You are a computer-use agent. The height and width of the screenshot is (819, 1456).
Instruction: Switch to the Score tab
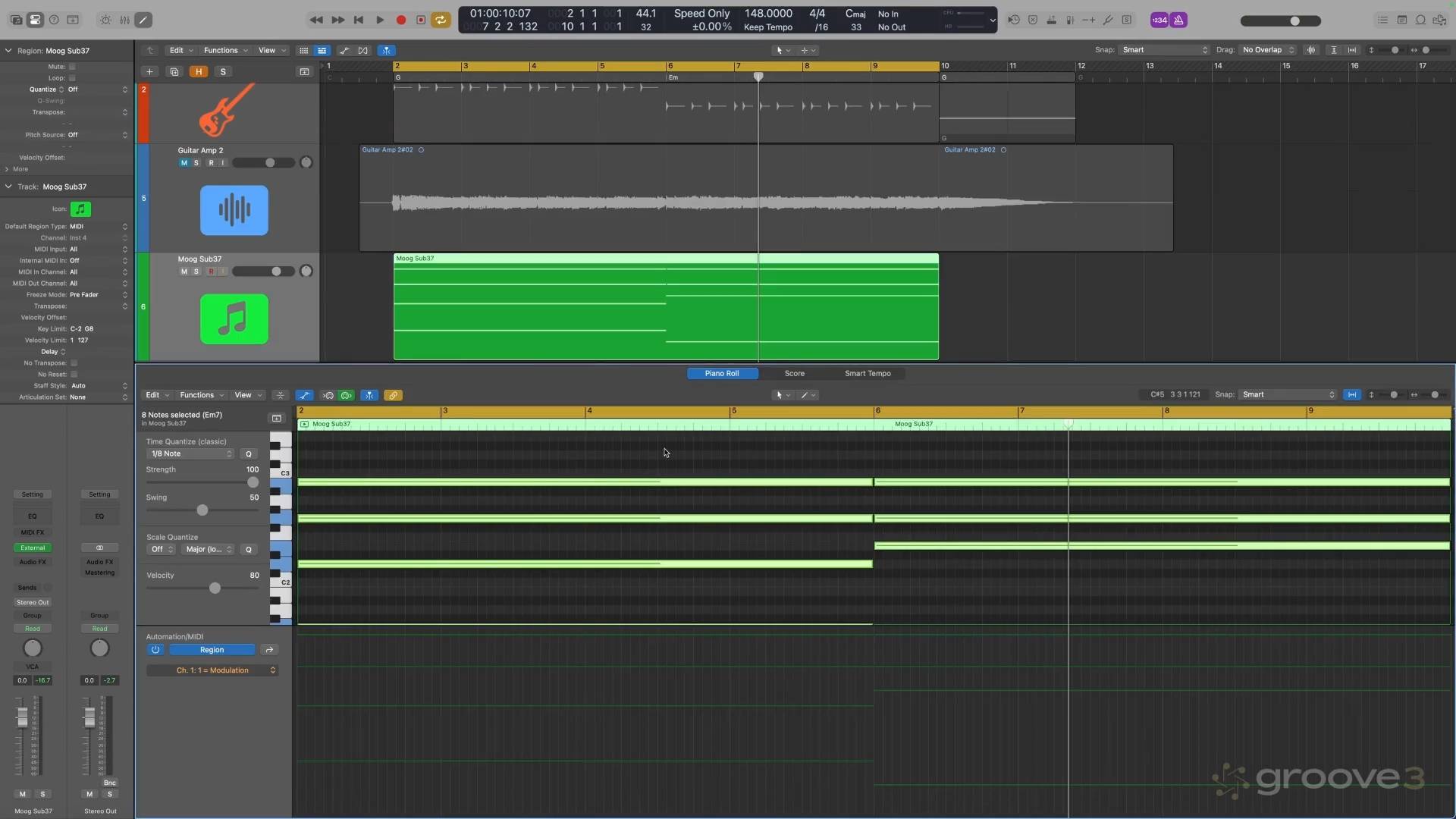click(794, 373)
